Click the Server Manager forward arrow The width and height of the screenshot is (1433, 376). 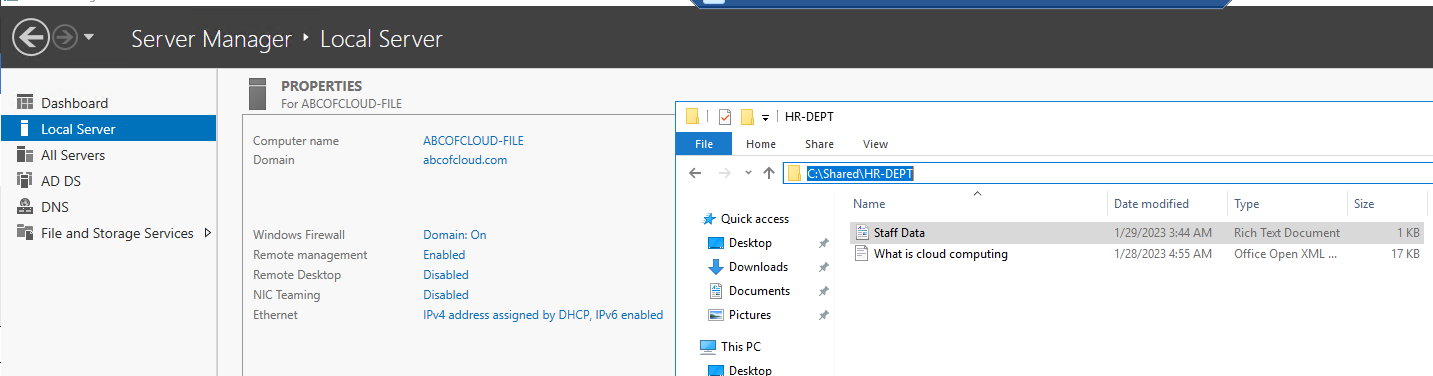pos(65,38)
